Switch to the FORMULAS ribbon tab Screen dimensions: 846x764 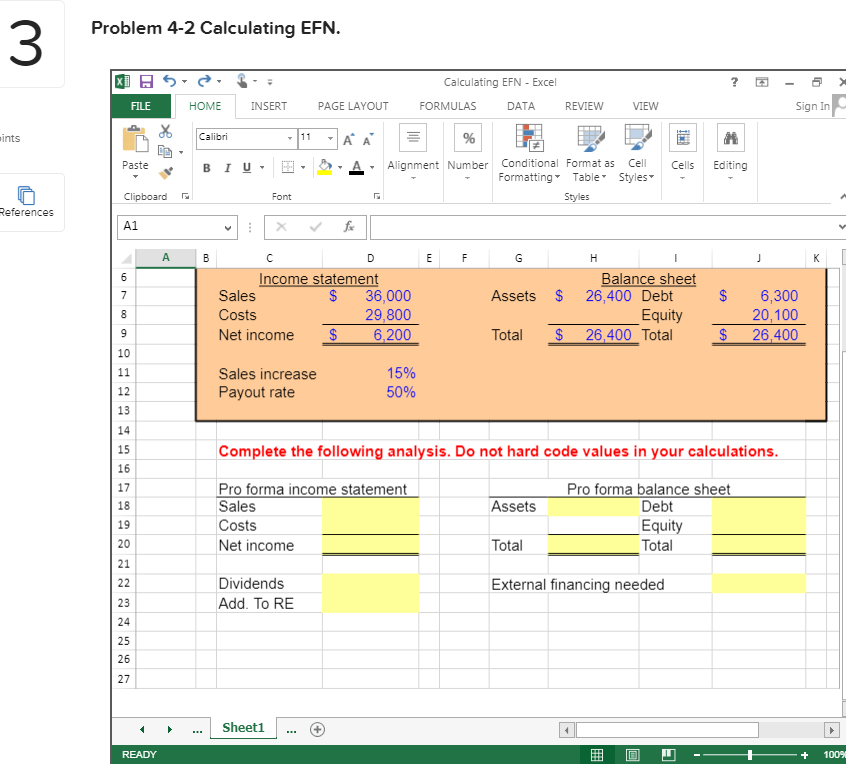[x=447, y=106]
